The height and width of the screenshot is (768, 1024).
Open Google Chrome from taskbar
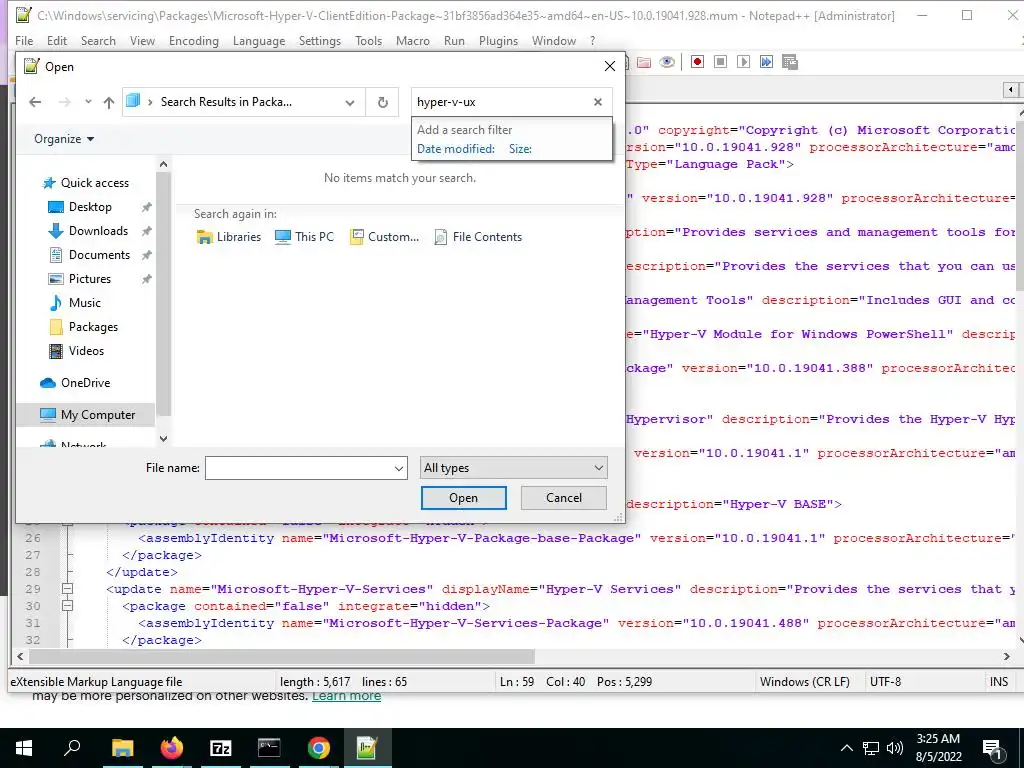(319, 748)
